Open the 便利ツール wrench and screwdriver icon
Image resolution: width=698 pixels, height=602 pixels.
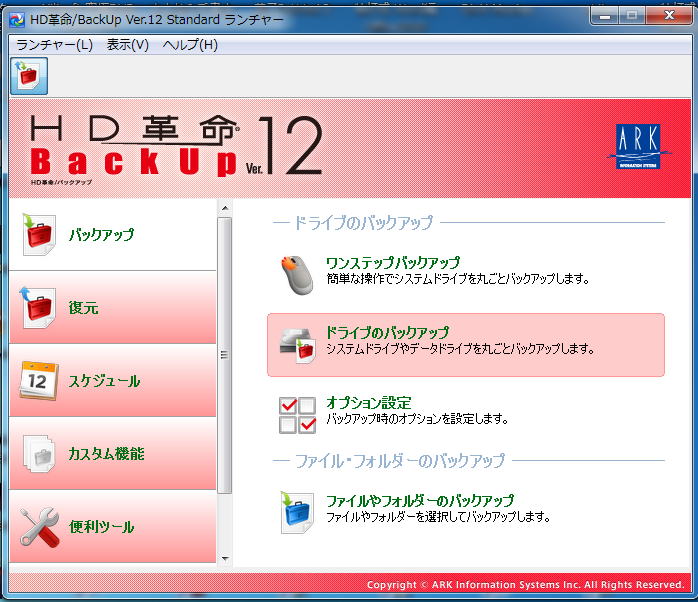click(38, 526)
